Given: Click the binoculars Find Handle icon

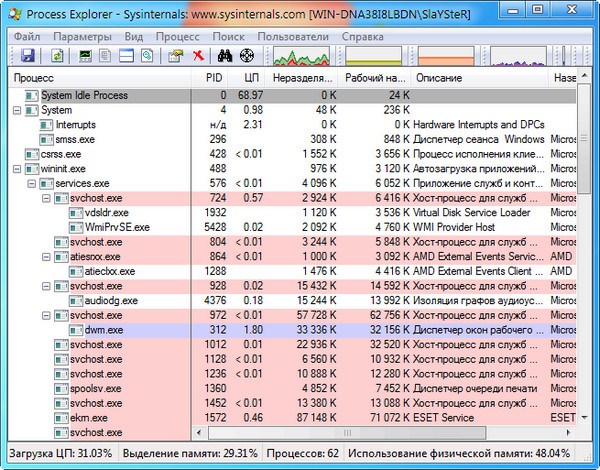Looking at the screenshot, I should tap(225, 55).
